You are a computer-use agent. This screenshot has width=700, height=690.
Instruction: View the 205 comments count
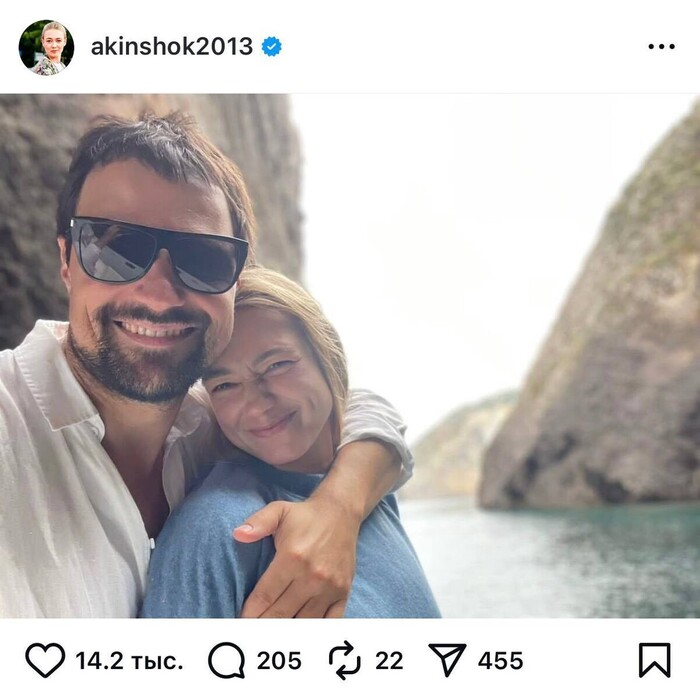pyautogui.click(x=279, y=661)
